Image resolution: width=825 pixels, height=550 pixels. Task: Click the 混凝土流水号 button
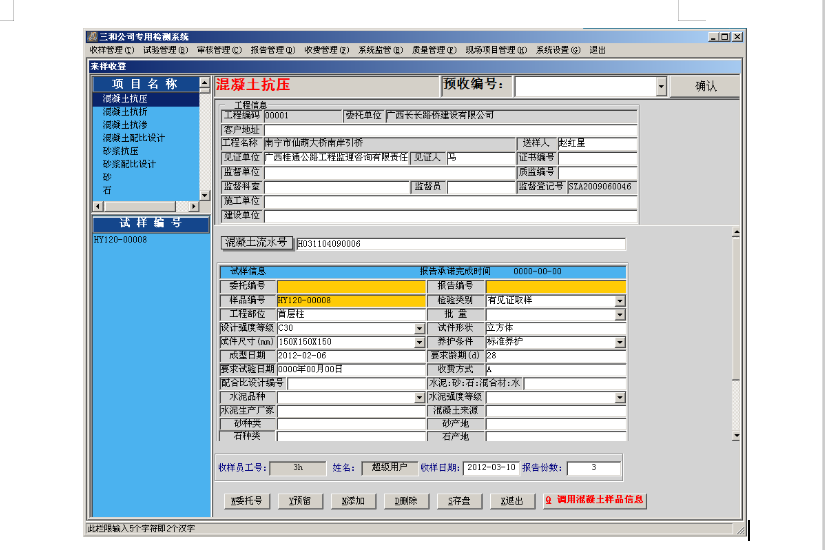point(256,243)
